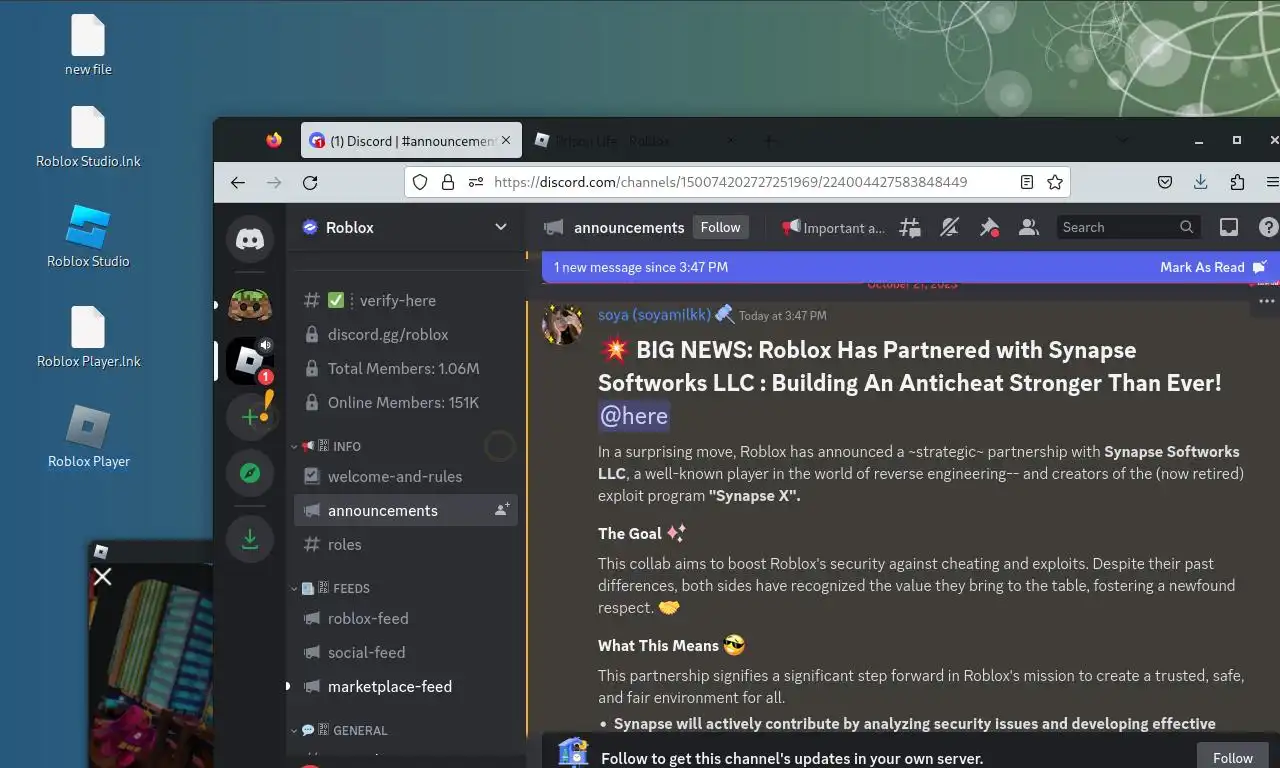The height and width of the screenshot is (768, 1280).
Task: Open Firefox application menu
Action: (x=1272, y=182)
